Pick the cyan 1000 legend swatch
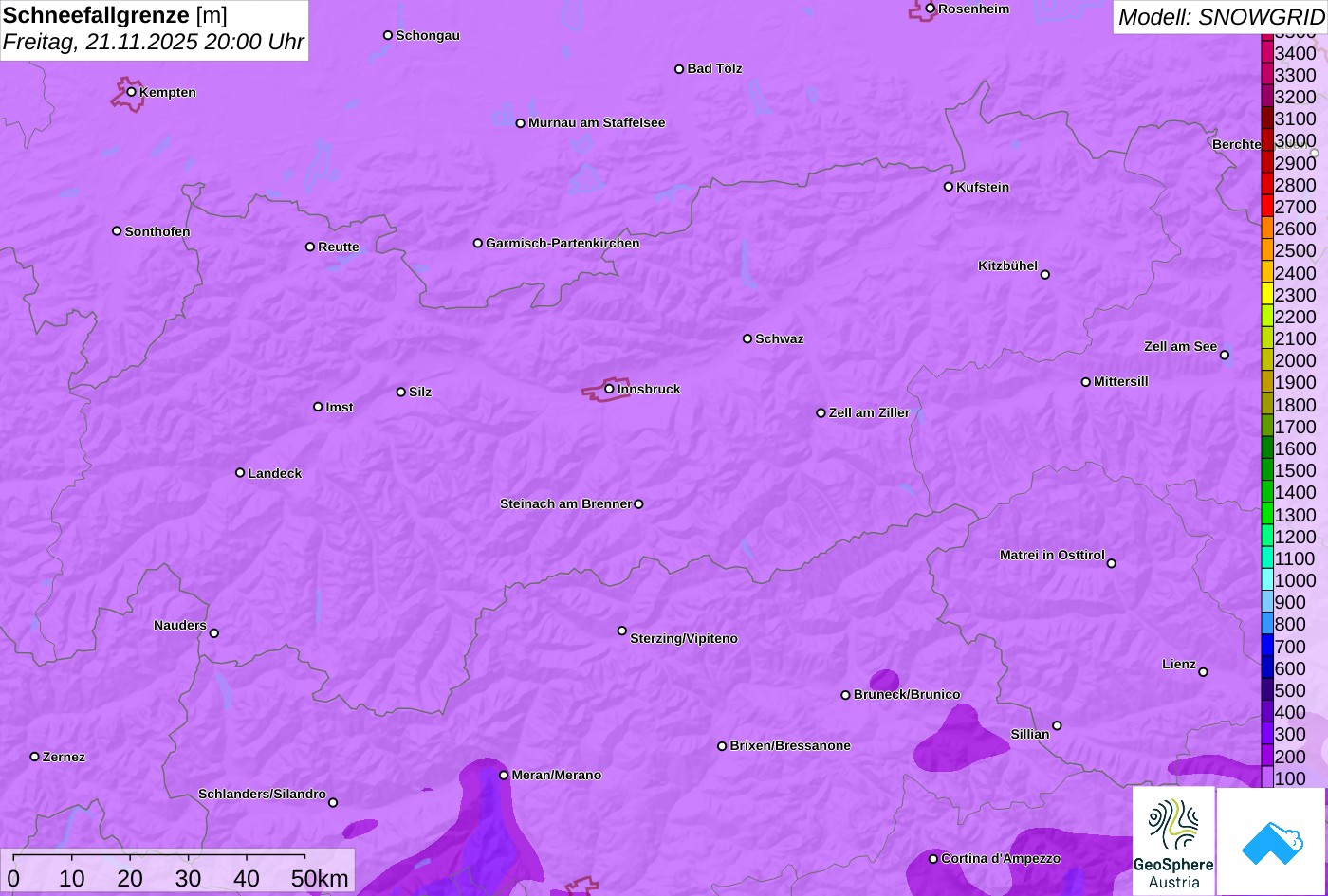Screen dimensions: 1328x896 click(x=1266, y=579)
